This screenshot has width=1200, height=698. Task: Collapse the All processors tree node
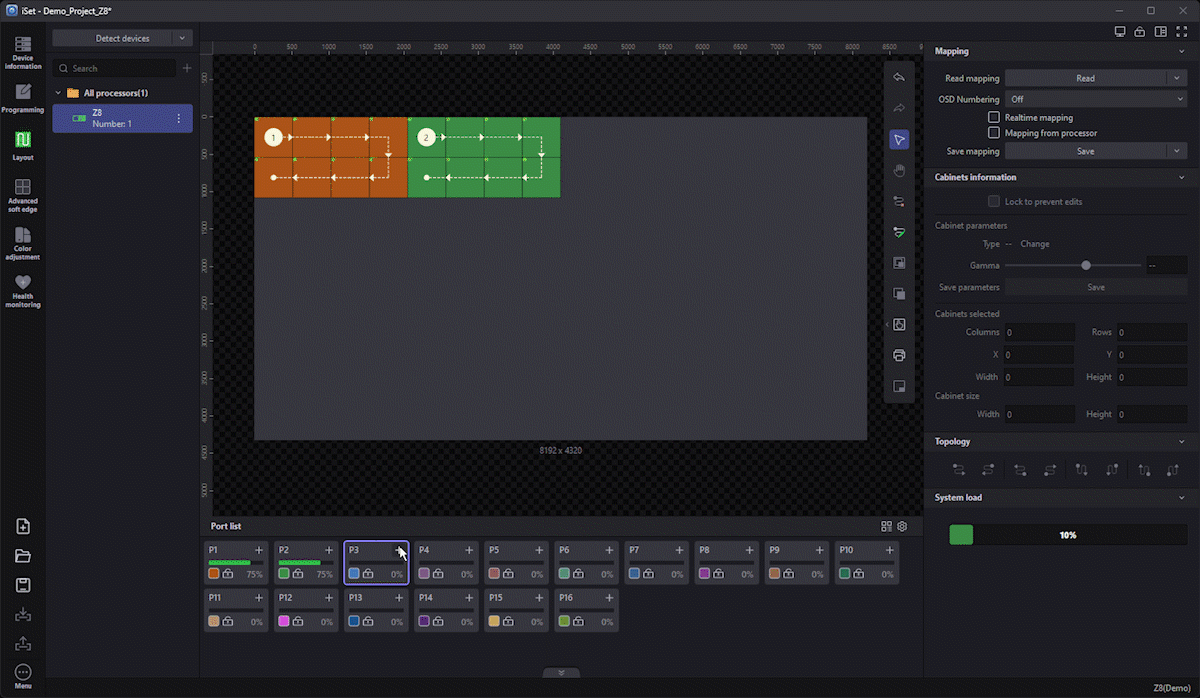tap(59, 93)
